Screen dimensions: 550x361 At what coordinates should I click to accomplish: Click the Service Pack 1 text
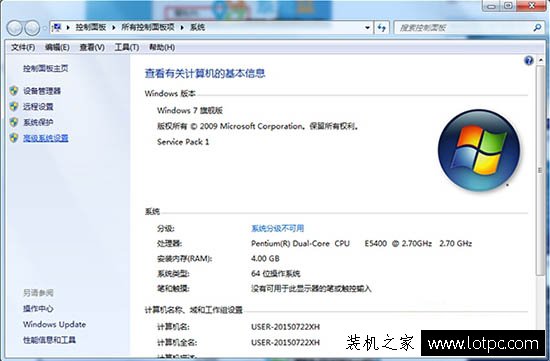point(183,142)
